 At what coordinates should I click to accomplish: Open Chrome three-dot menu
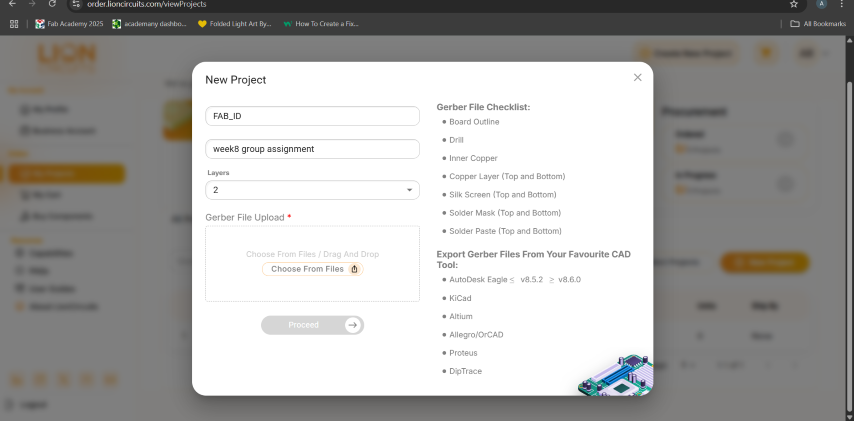pyautogui.click(x=841, y=4)
